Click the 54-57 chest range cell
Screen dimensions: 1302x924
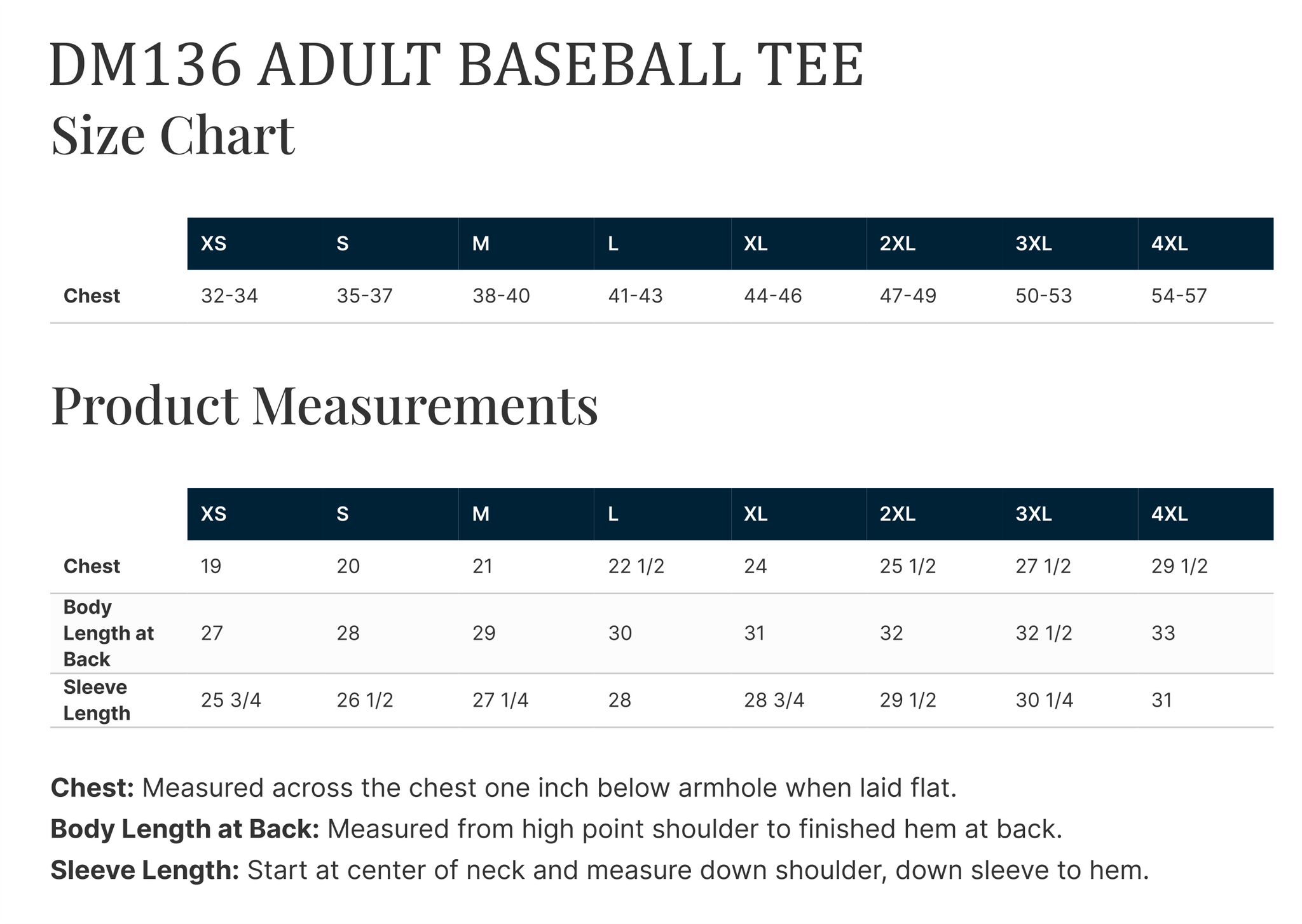1179,296
